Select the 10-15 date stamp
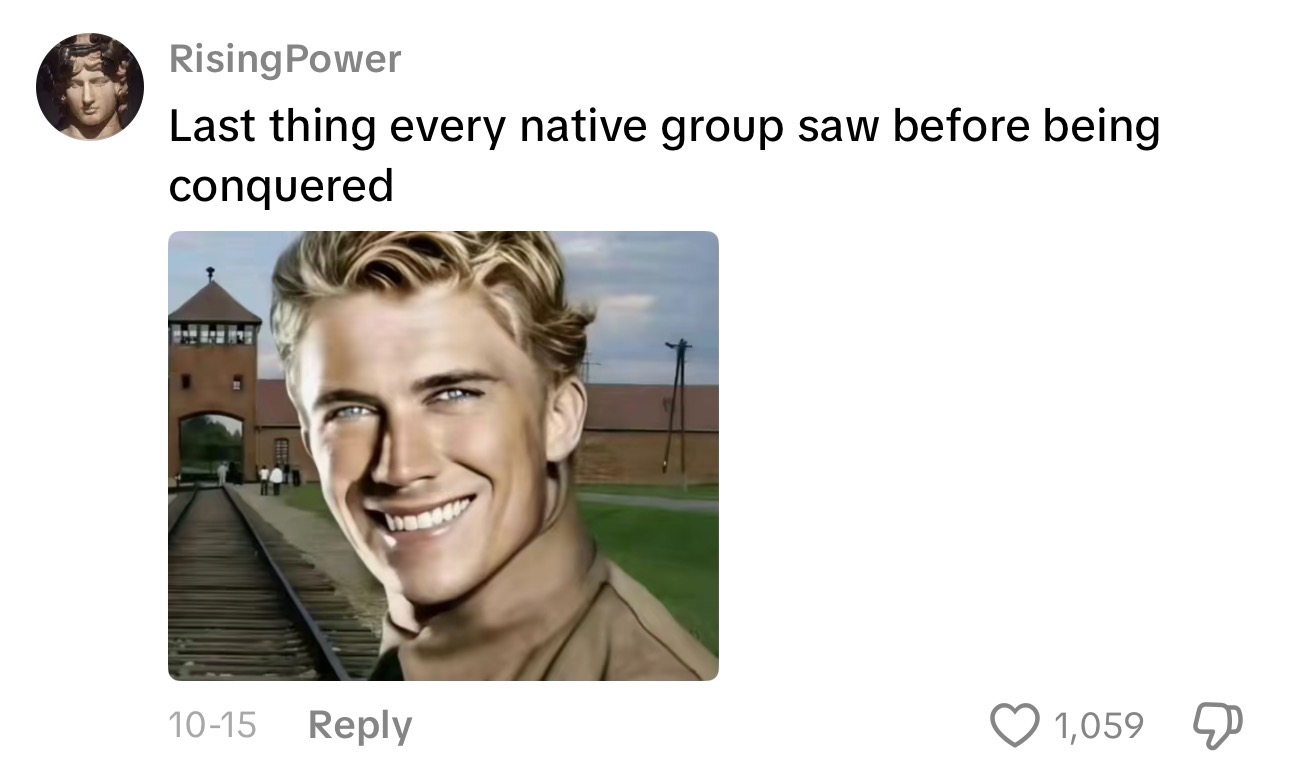Image resolution: width=1290 pixels, height=760 pixels. pyautogui.click(x=212, y=724)
